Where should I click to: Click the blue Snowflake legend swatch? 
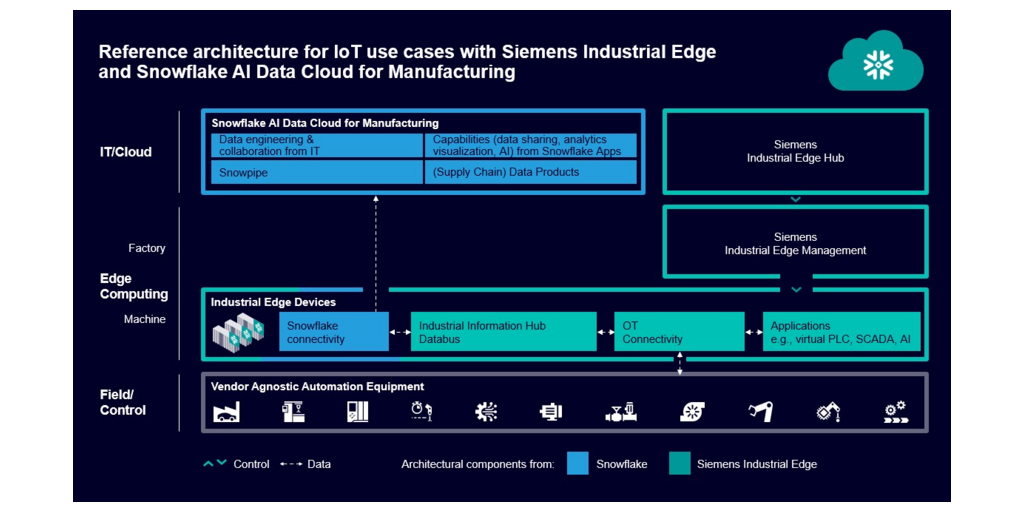[x=577, y=464]
